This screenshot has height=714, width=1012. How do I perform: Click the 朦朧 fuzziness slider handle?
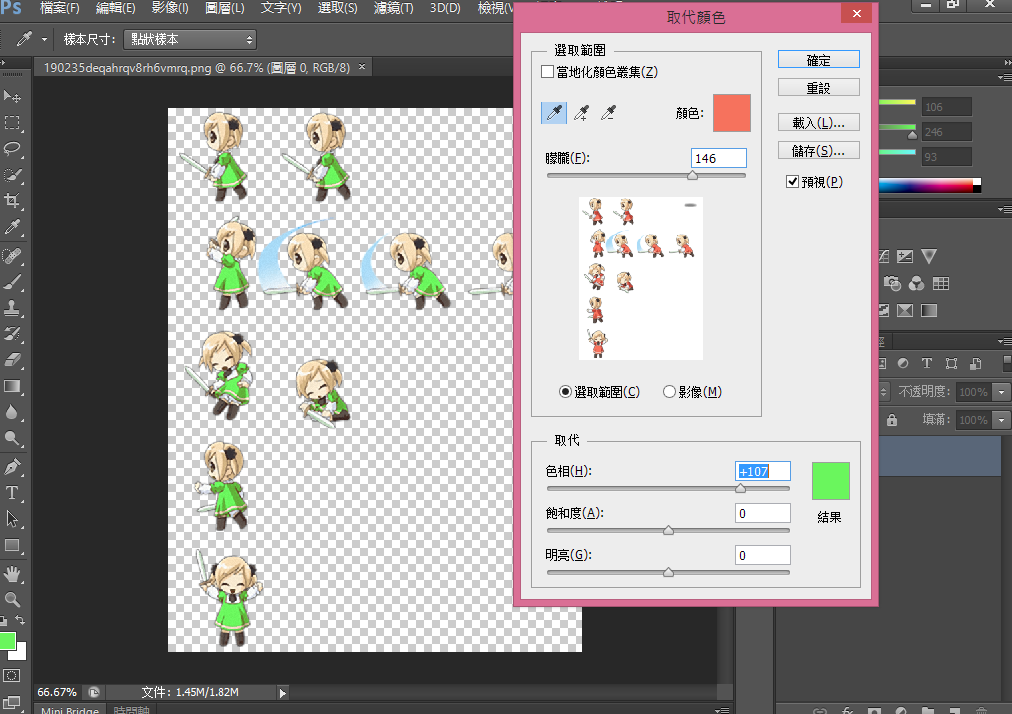[x=693, y=175]
